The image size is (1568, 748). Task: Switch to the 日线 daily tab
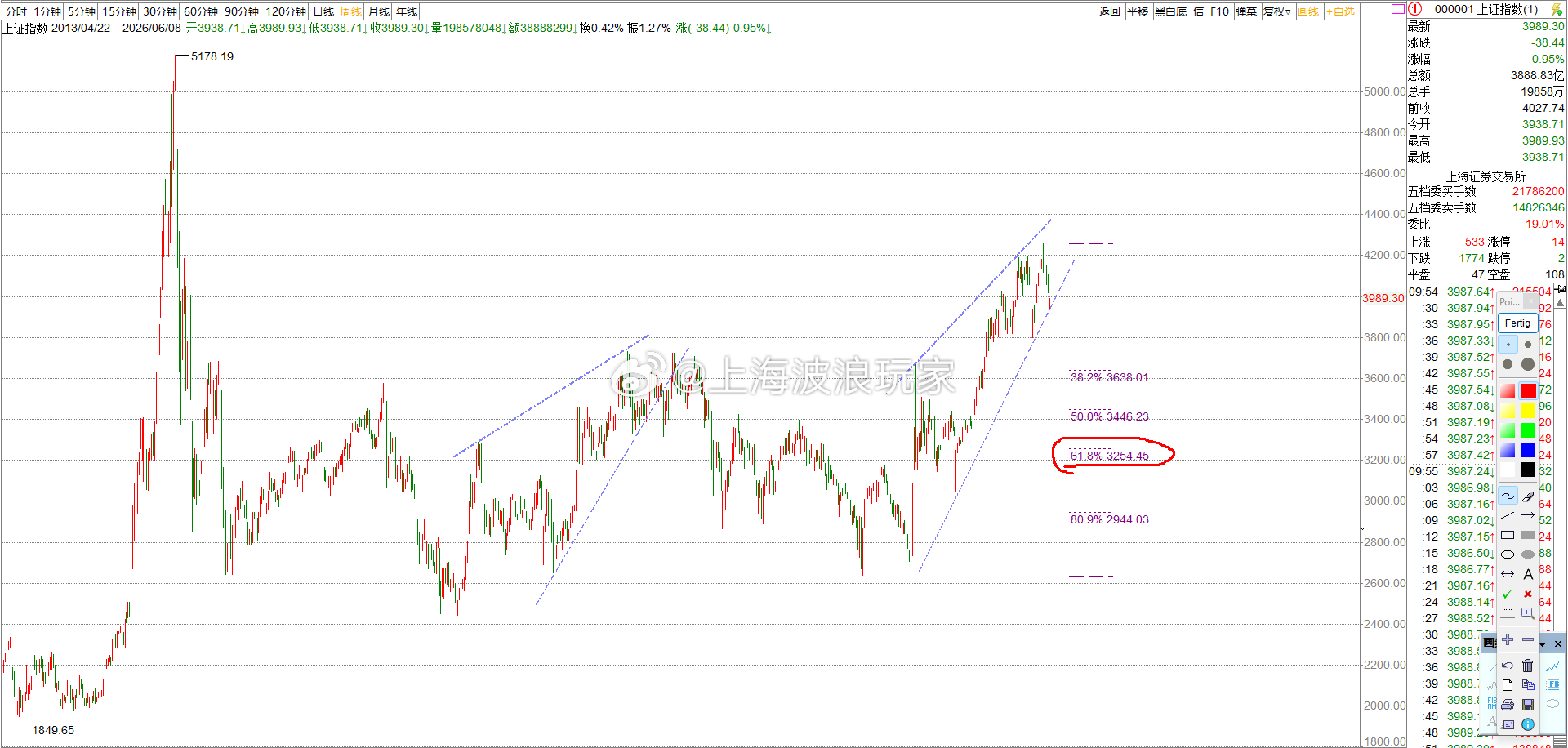pos(323,11)
